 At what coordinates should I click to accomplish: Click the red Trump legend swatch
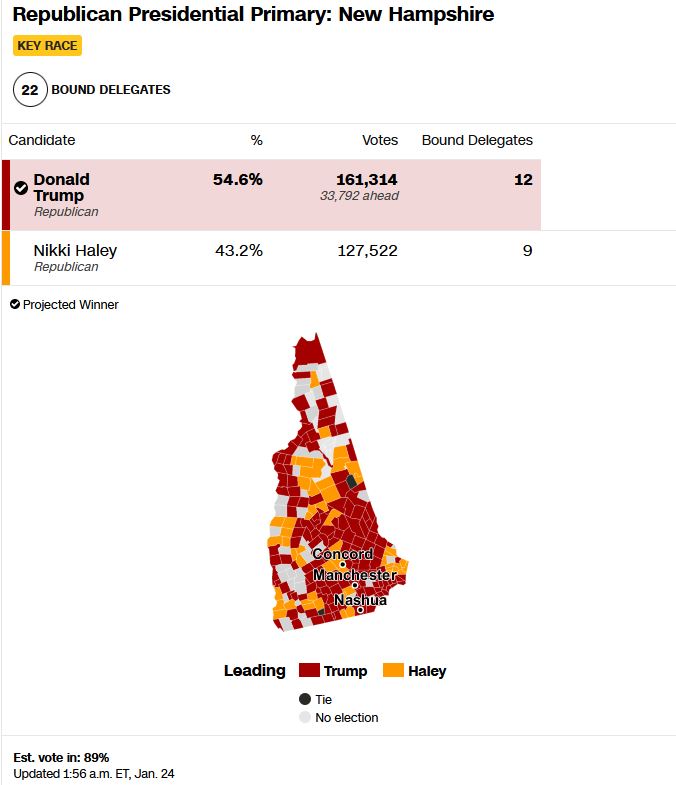click(309, 670)
